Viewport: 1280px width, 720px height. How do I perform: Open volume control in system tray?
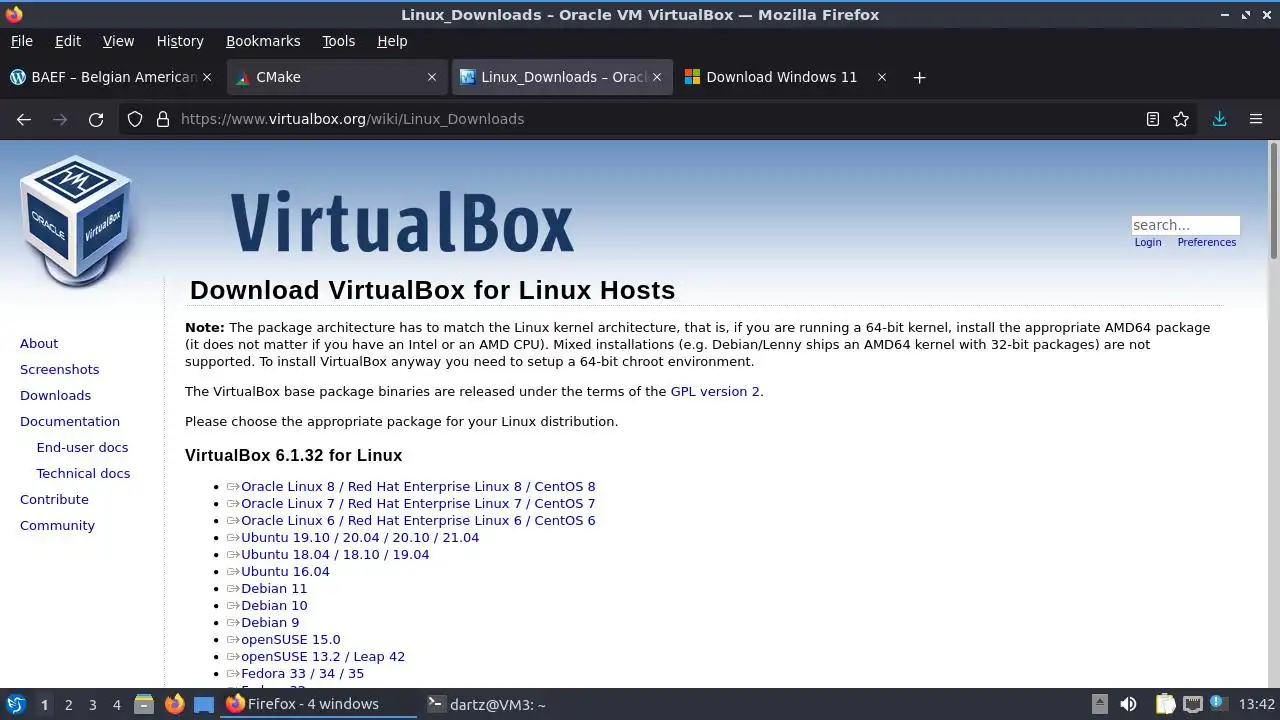click(x=1128, y=704)
